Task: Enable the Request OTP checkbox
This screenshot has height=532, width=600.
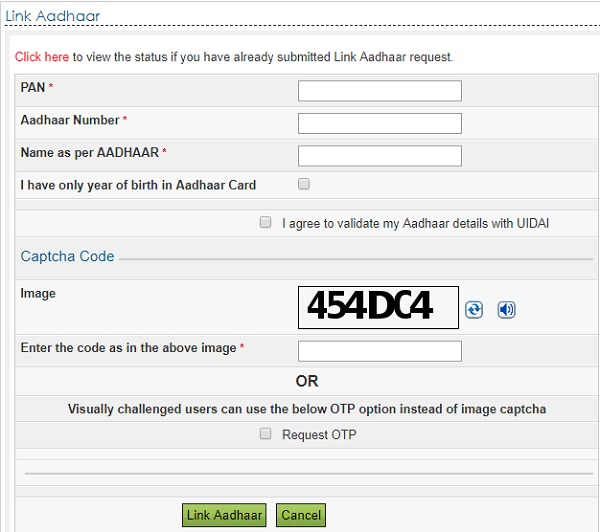Action: pyautogui.click(x=266, y=434)
